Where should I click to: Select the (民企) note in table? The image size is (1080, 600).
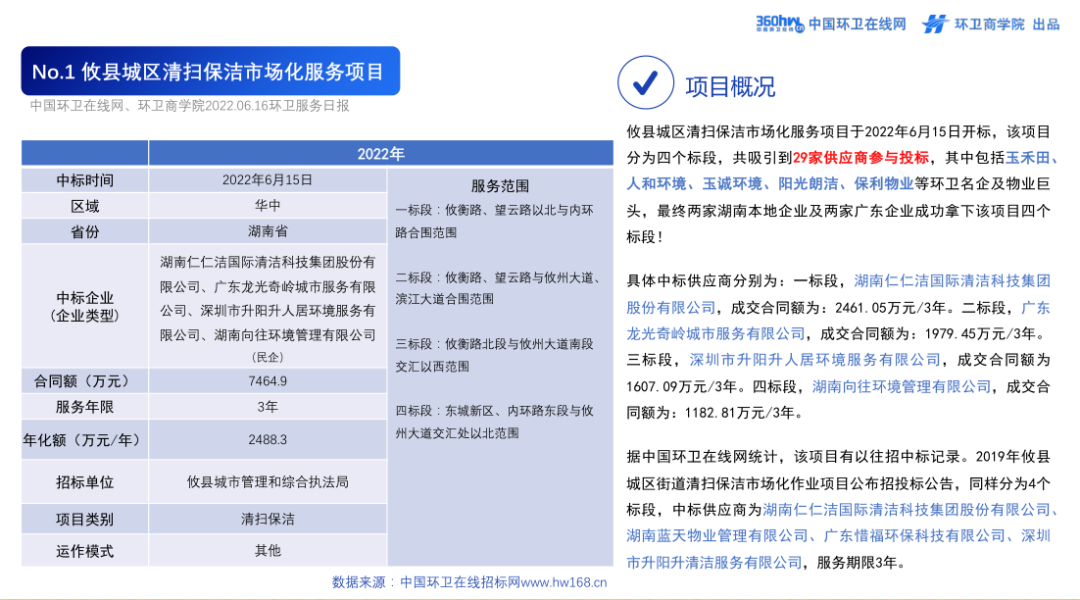click(x=267, y=358)
